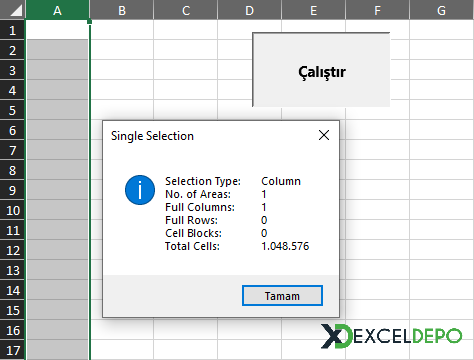Click the fill handle on column A
The height and width of the screenshot is (360, 474).
pyautogui.click(x=89, y=21)
